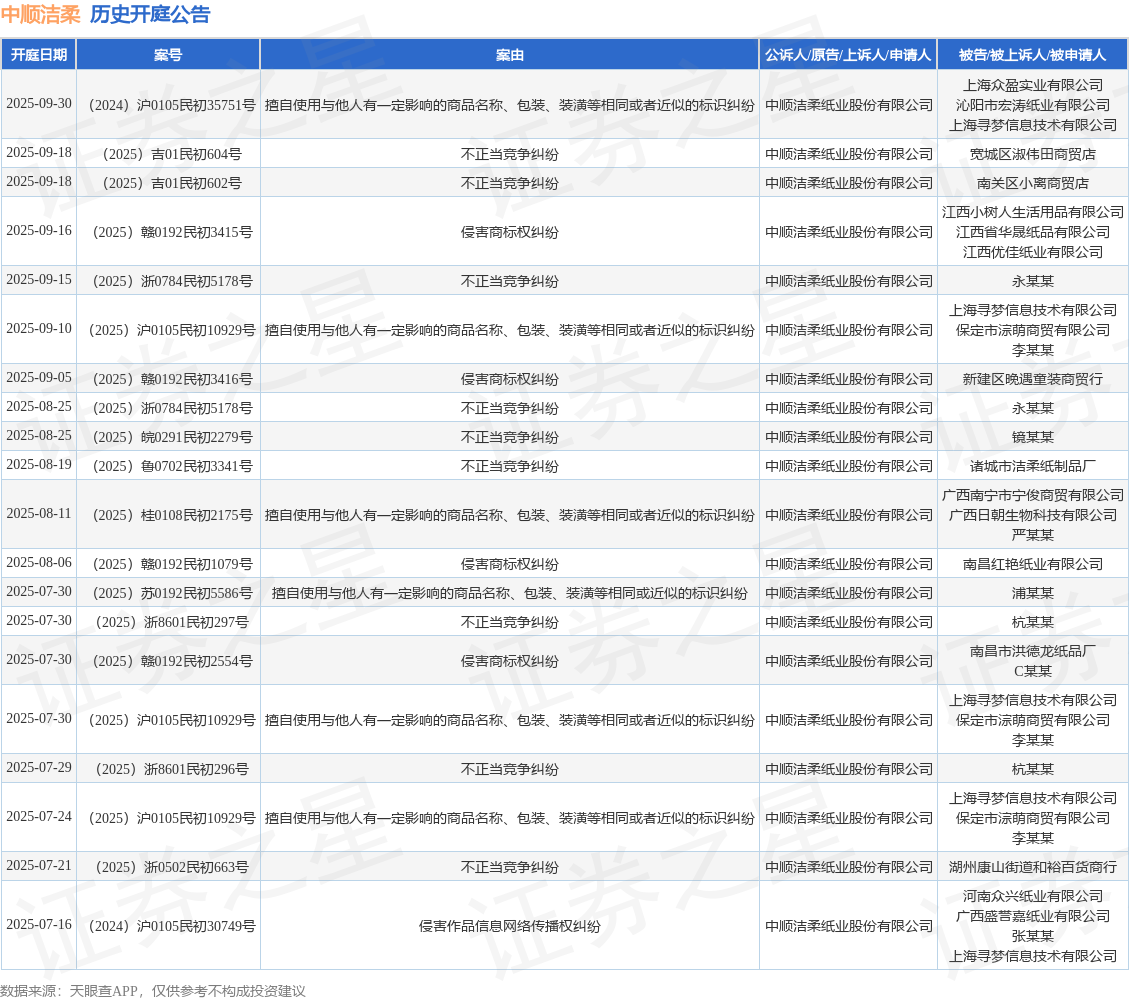The height and width of the screenshot is (1000, 1129).
Task: Click the 案由 column header
Action: (x=510, y=55)
